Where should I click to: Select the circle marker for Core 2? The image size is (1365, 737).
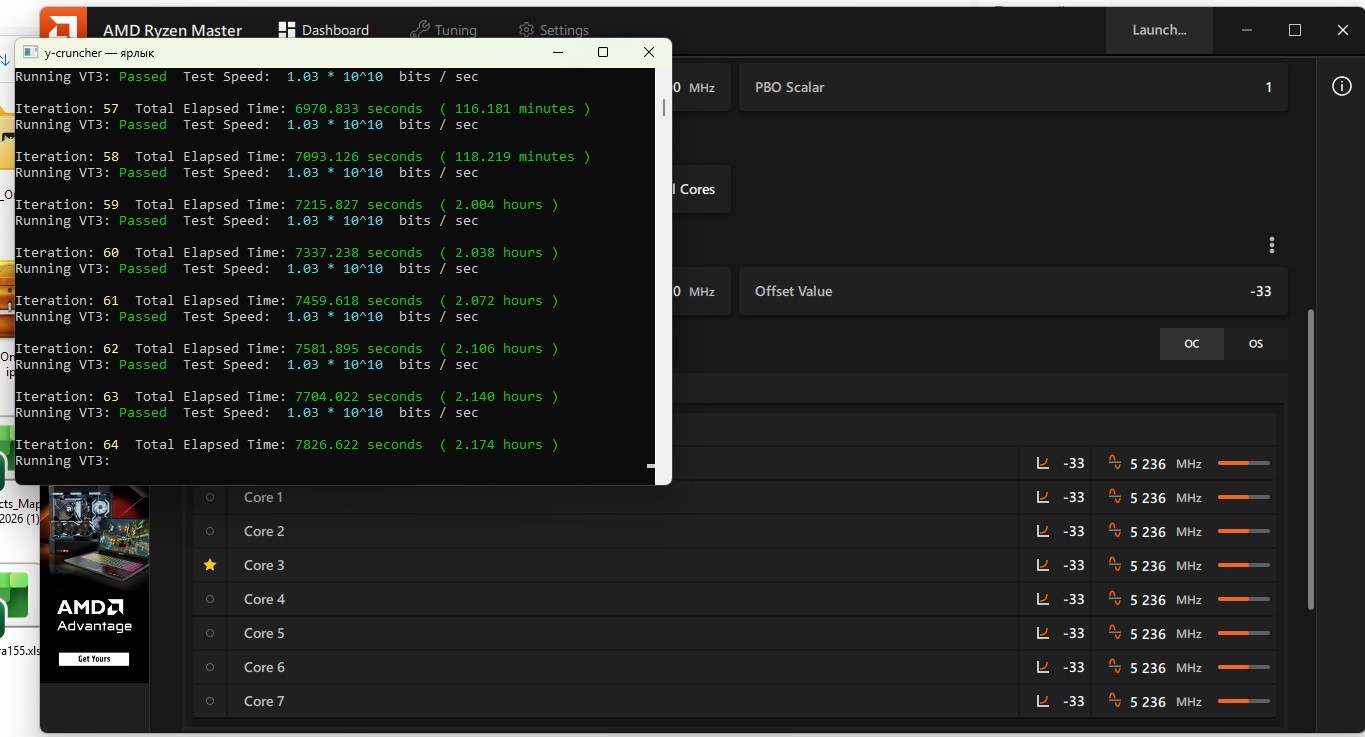[x=210, y=531]
